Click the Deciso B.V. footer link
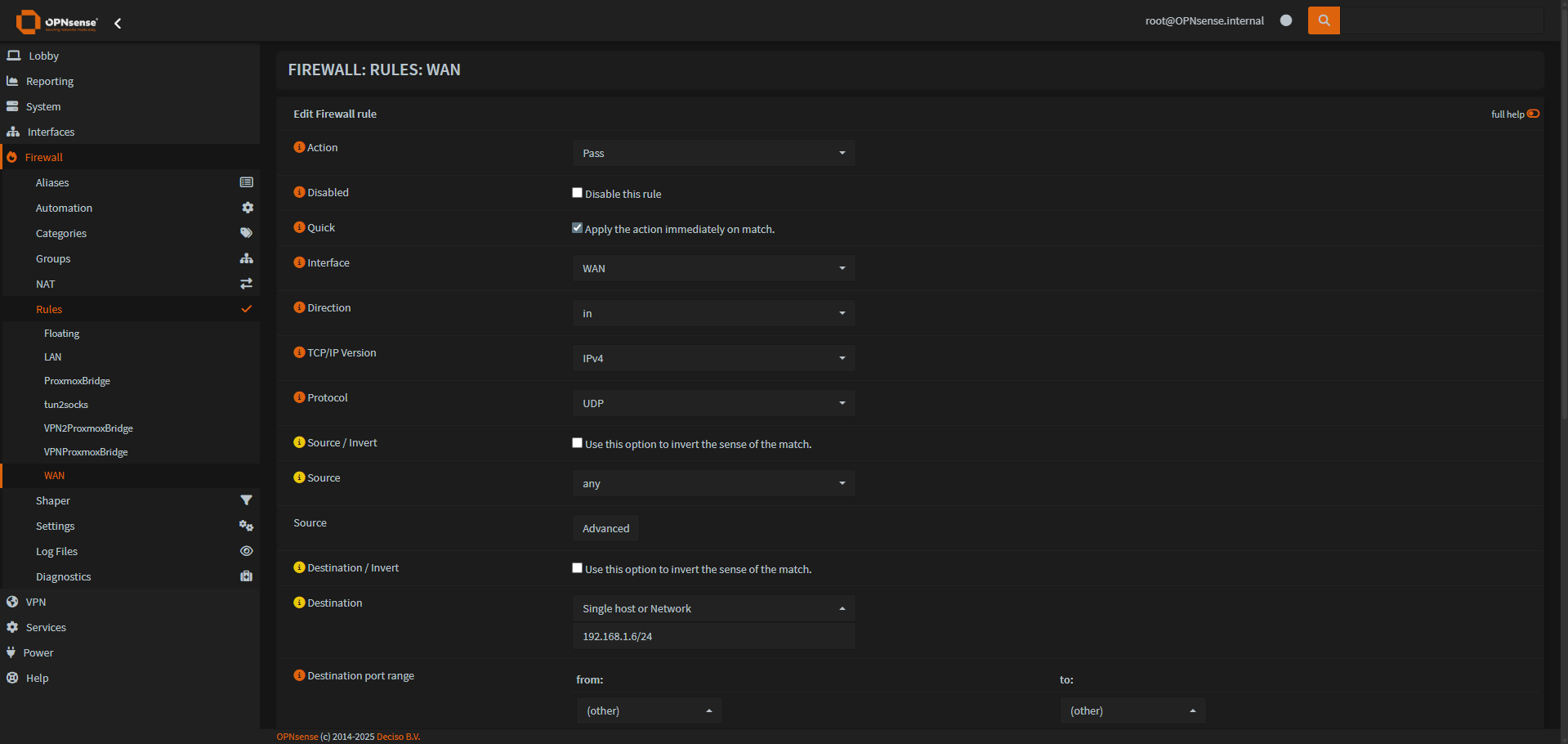 (x=398, y=737)
